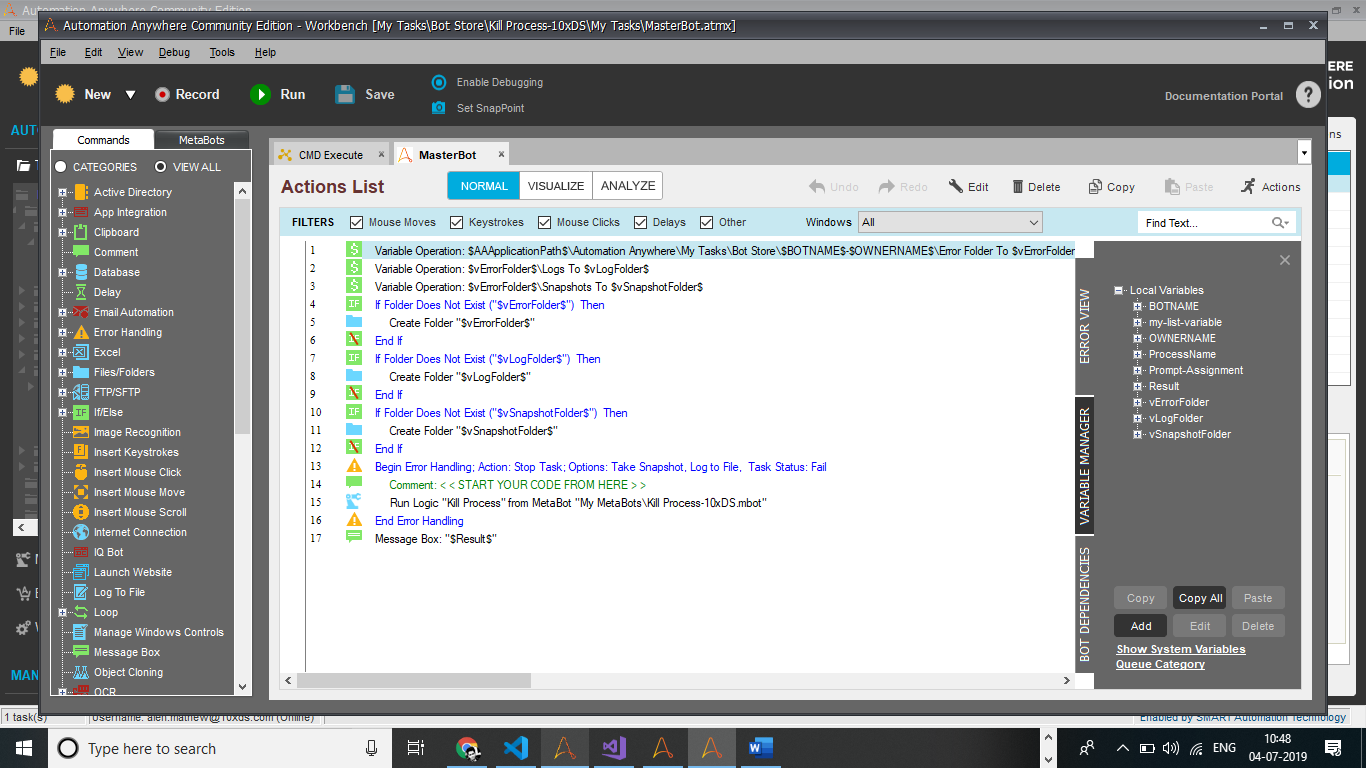Open Visual Studio Code from the taskbar
Image resolution: width=1366 pixels, height=768 pixels.
click(x=515, y=748)
